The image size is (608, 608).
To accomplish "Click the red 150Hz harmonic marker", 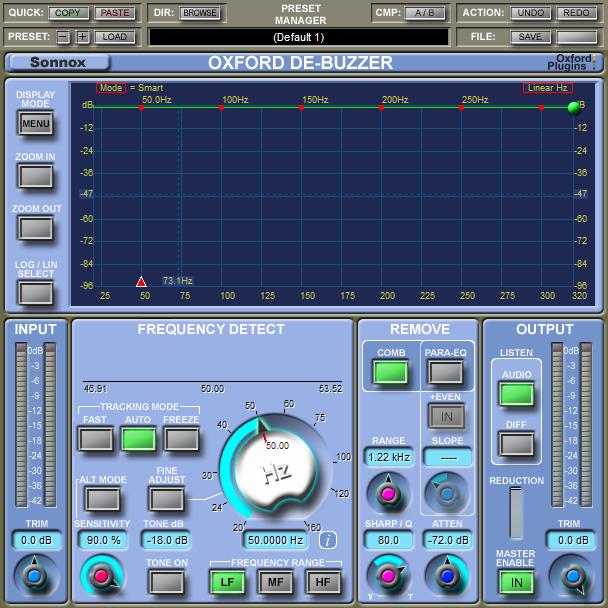I will [301, 107].
